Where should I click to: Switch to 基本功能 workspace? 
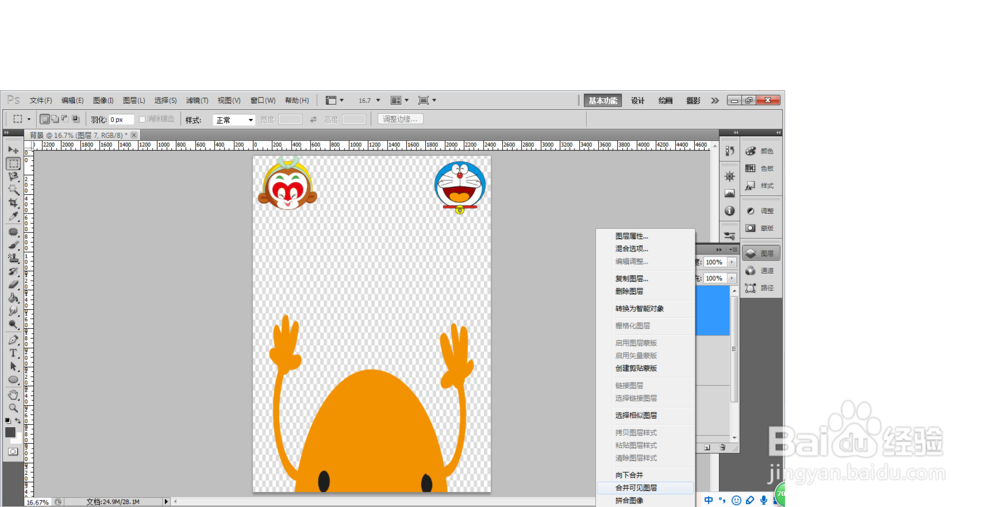(x=603, y=101)
